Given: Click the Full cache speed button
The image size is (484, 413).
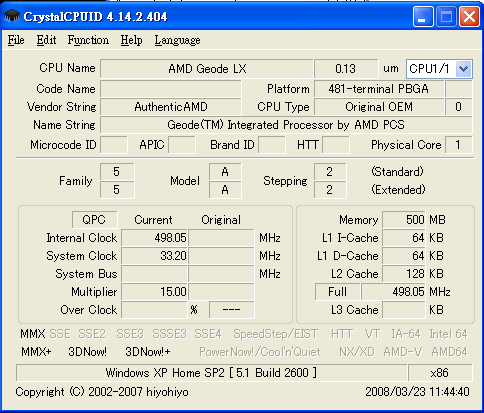Looking at the screenshot, I should pyautogui.click(x=337, y=292).
